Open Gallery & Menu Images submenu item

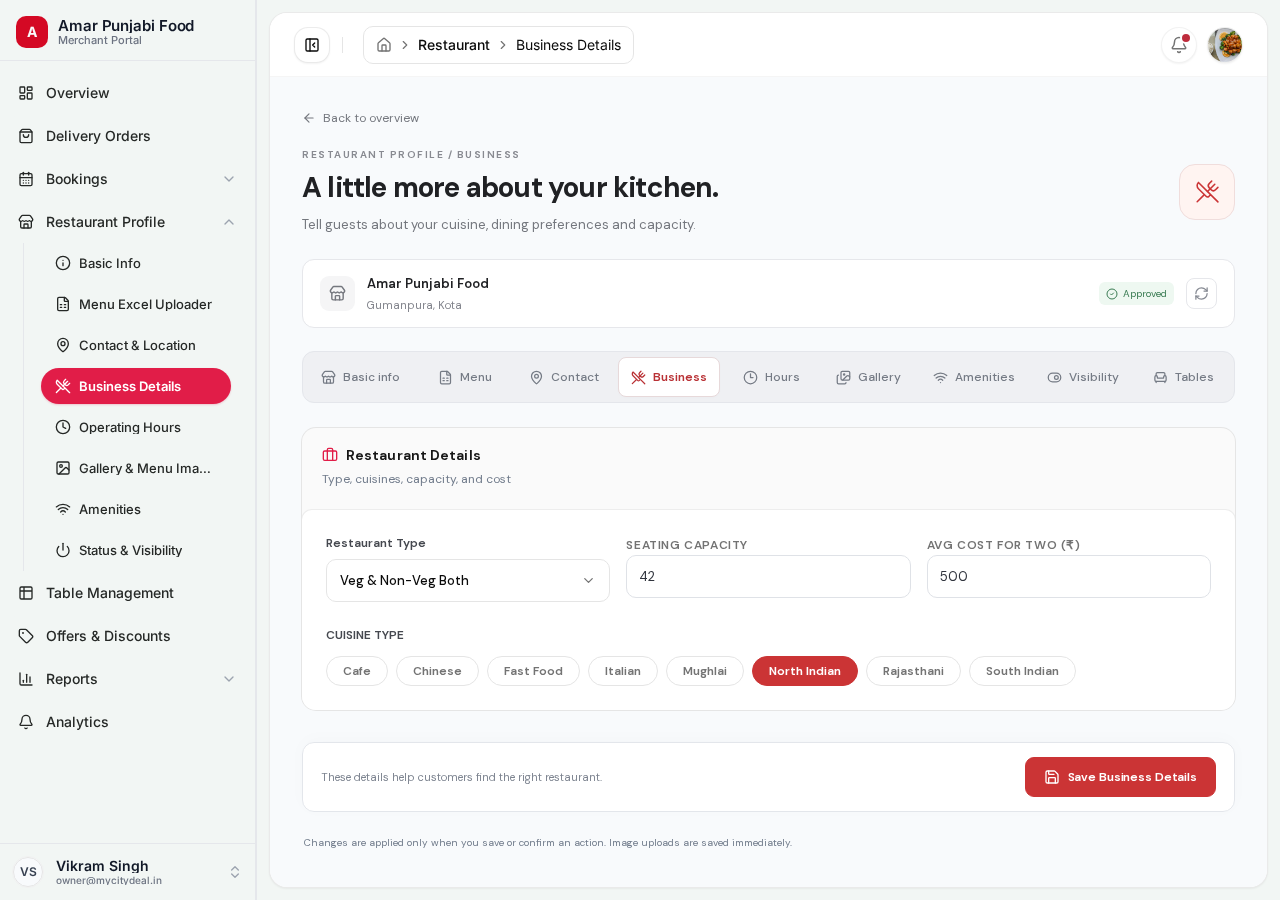(136, 468)
